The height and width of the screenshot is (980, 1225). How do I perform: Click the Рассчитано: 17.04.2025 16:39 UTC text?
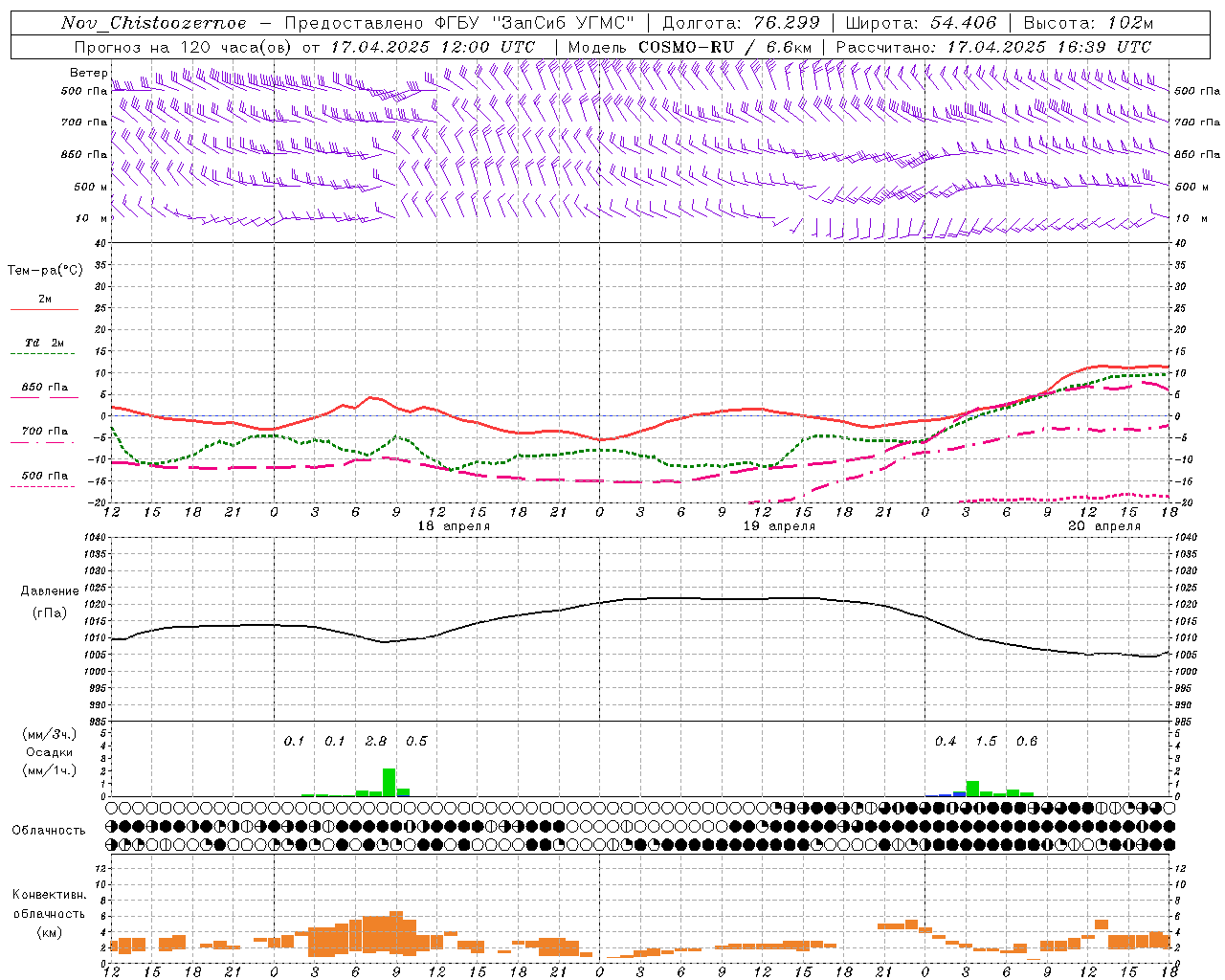tap(993, 47)
